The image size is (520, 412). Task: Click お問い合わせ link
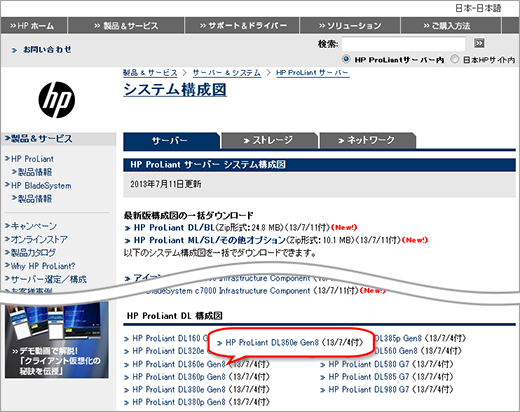(47, 50)
